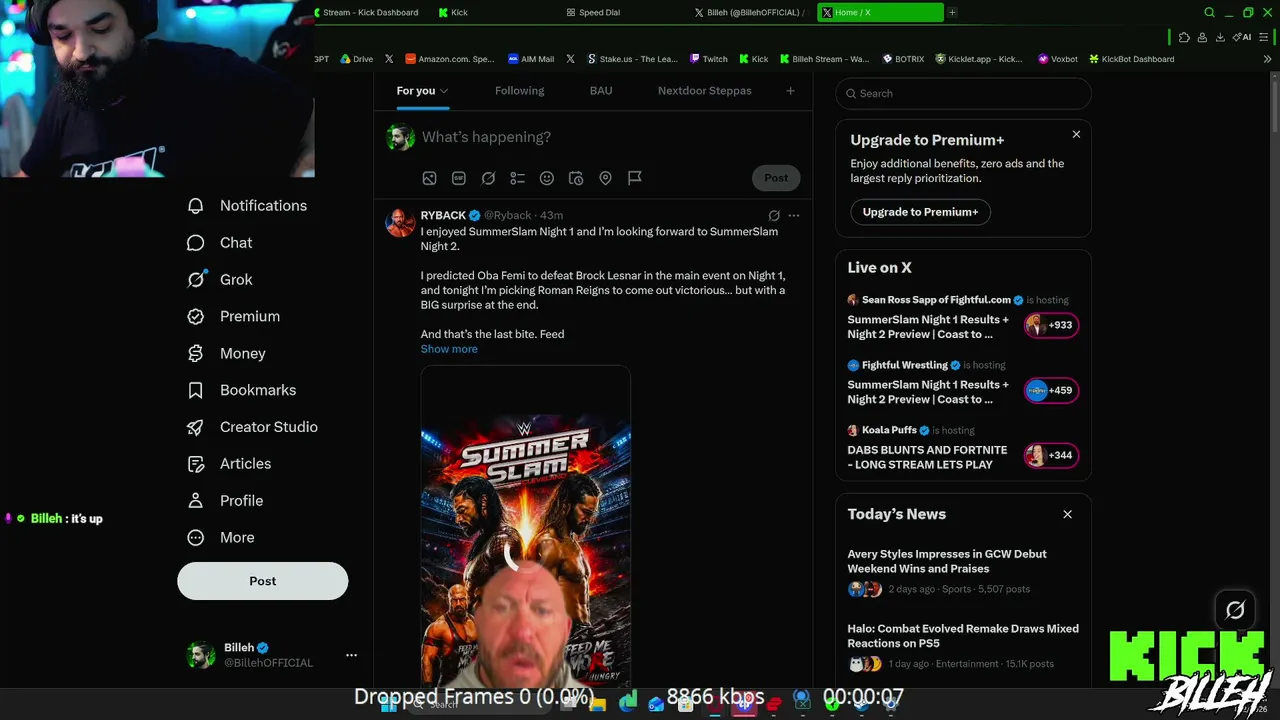Open the Kicklet.app bookmark
The width and height of the screenshot is (1280, 720).
click(x=979, y=59)
